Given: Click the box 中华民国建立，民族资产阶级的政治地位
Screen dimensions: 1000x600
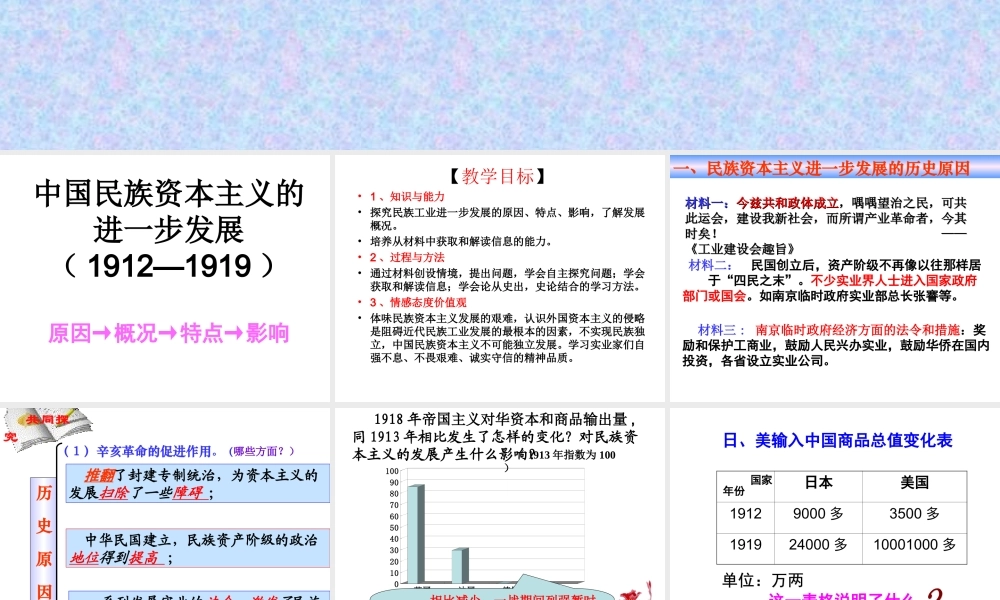Looking at the screenshot, I should click(198, 548).
